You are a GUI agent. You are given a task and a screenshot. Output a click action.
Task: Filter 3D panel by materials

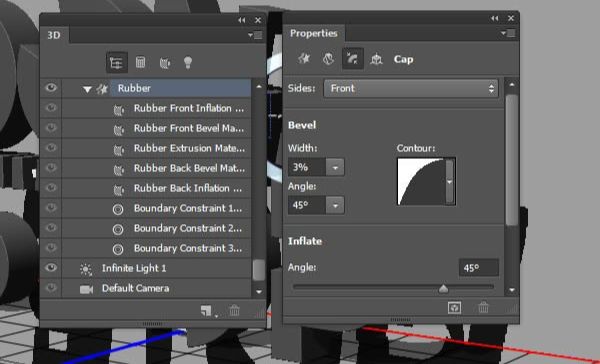pyautogui.click(x=165, y=62)
